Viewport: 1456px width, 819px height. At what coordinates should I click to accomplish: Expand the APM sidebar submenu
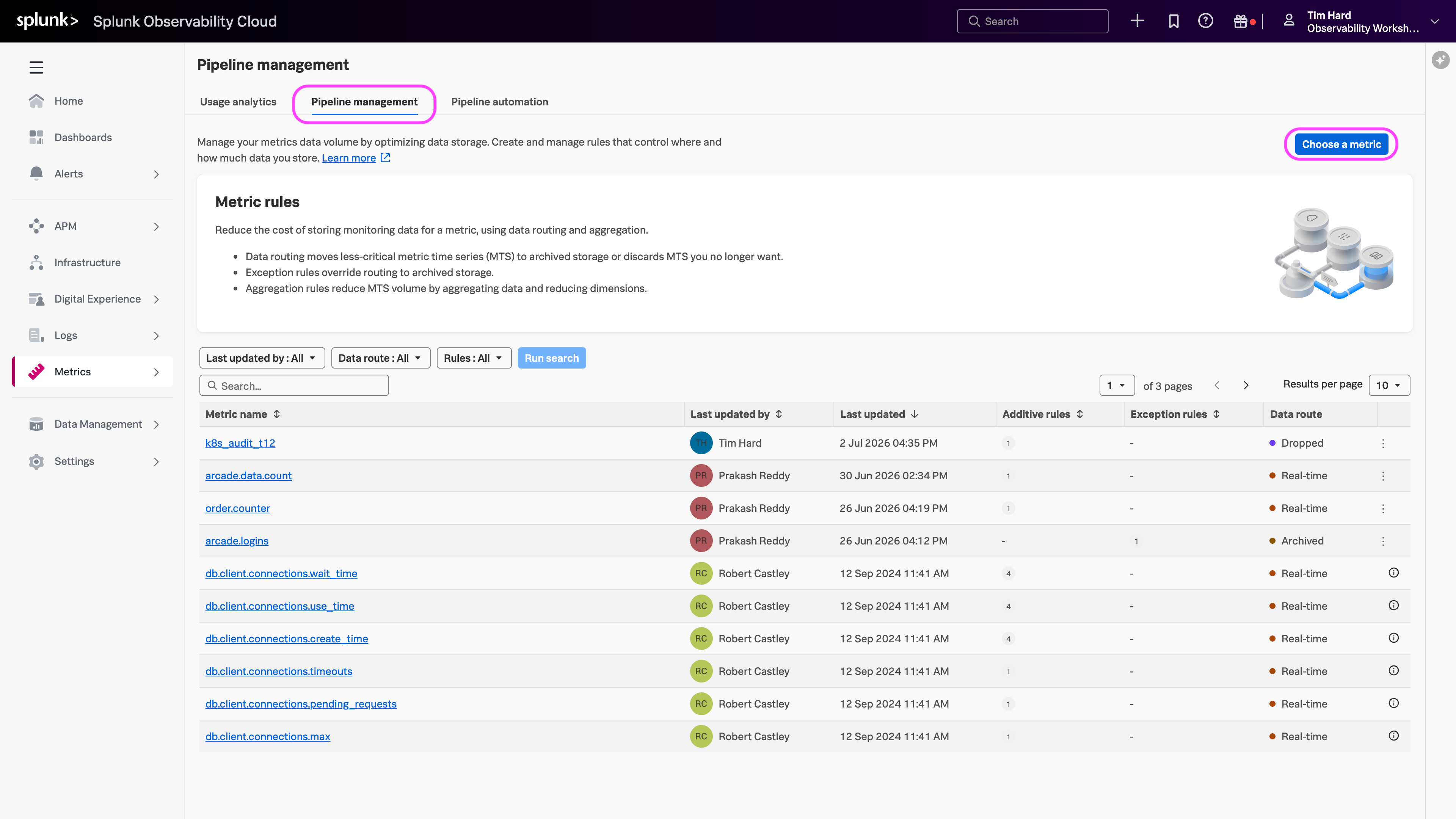click(x=157, y=226)
